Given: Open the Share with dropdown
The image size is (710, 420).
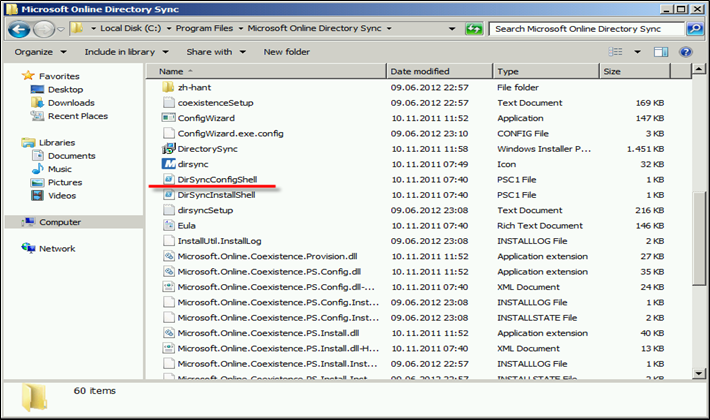Looking at the screenshot, I should tap(213, 51).
